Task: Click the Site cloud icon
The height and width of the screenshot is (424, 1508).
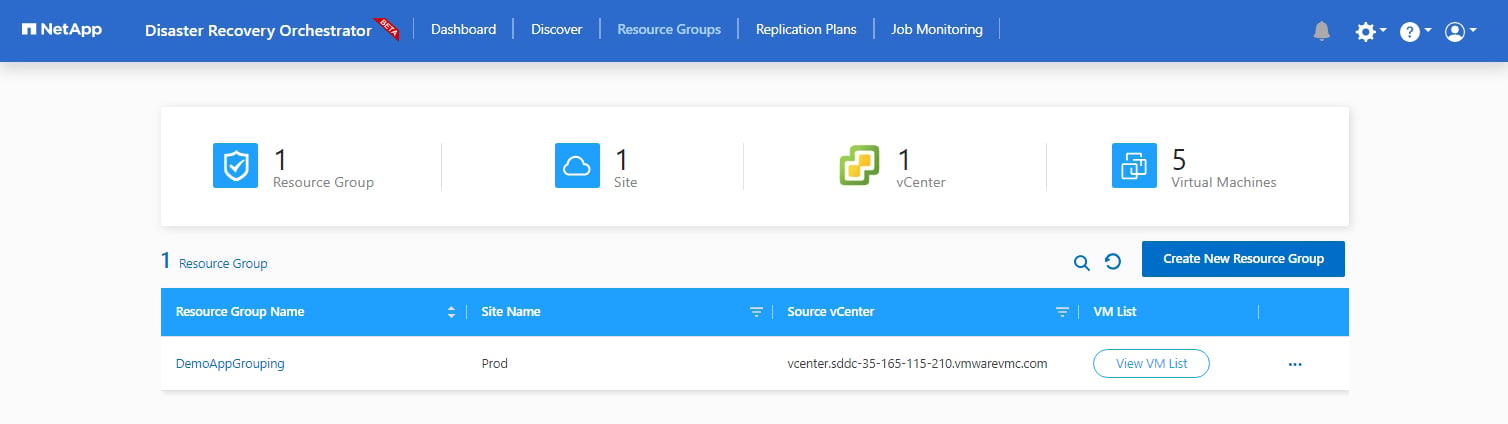Action: [x=577, y=165]
